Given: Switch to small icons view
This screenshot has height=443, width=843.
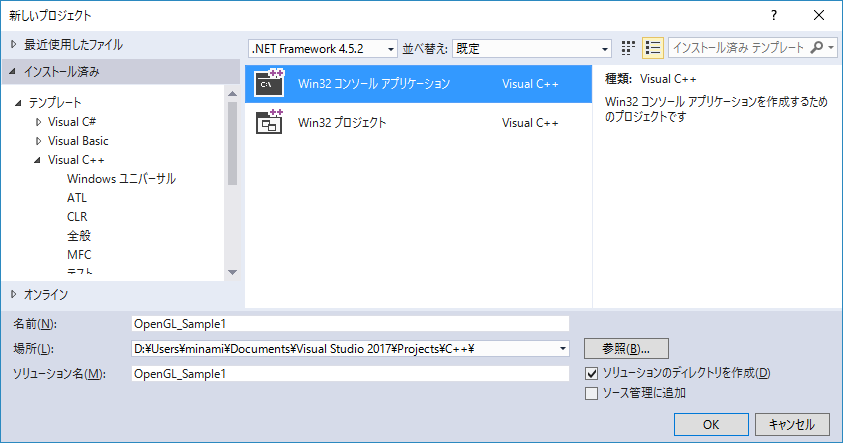Looking at the screenshot, I should click(x=628, y=48).
